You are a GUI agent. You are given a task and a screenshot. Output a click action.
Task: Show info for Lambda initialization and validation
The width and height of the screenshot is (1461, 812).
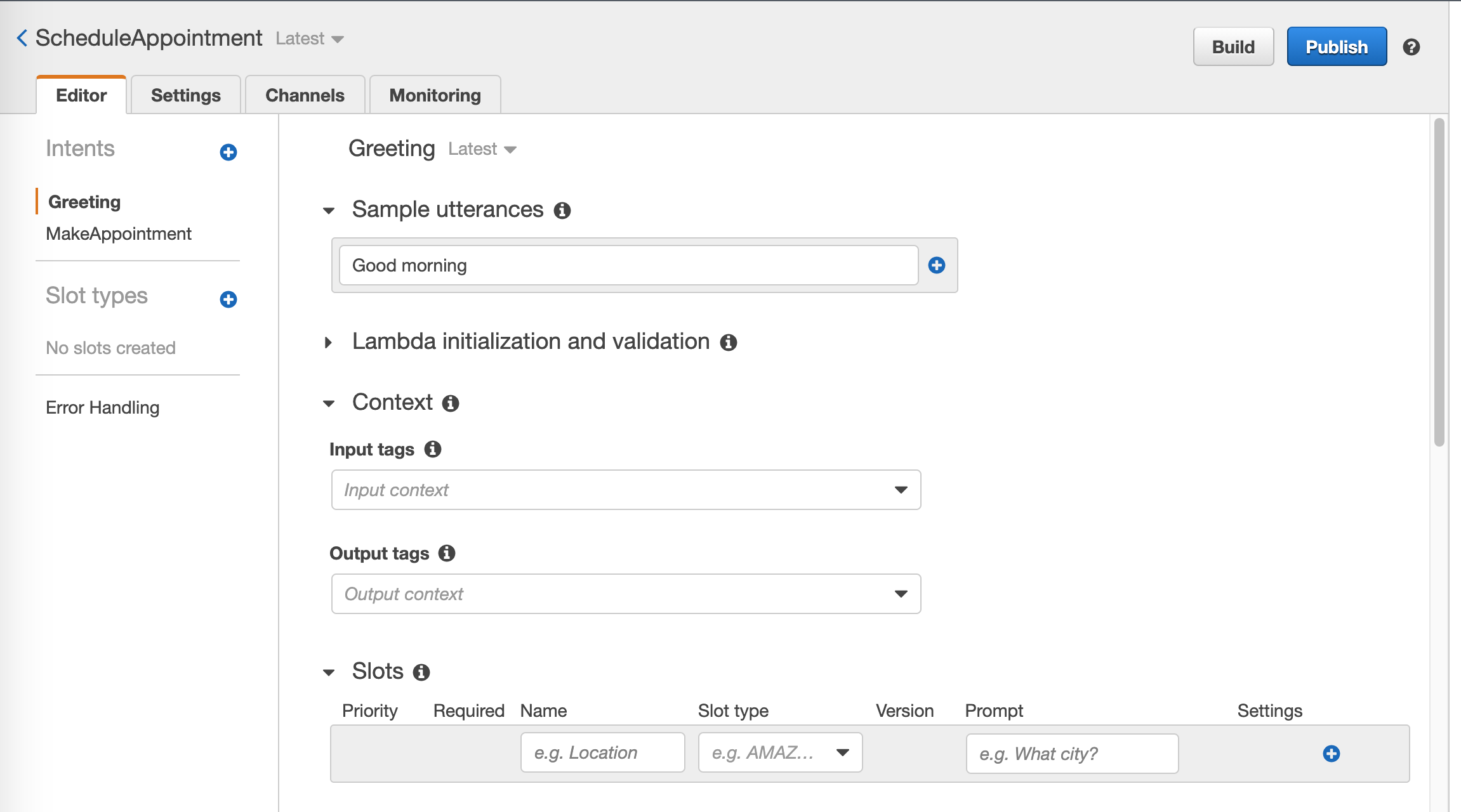729,343
